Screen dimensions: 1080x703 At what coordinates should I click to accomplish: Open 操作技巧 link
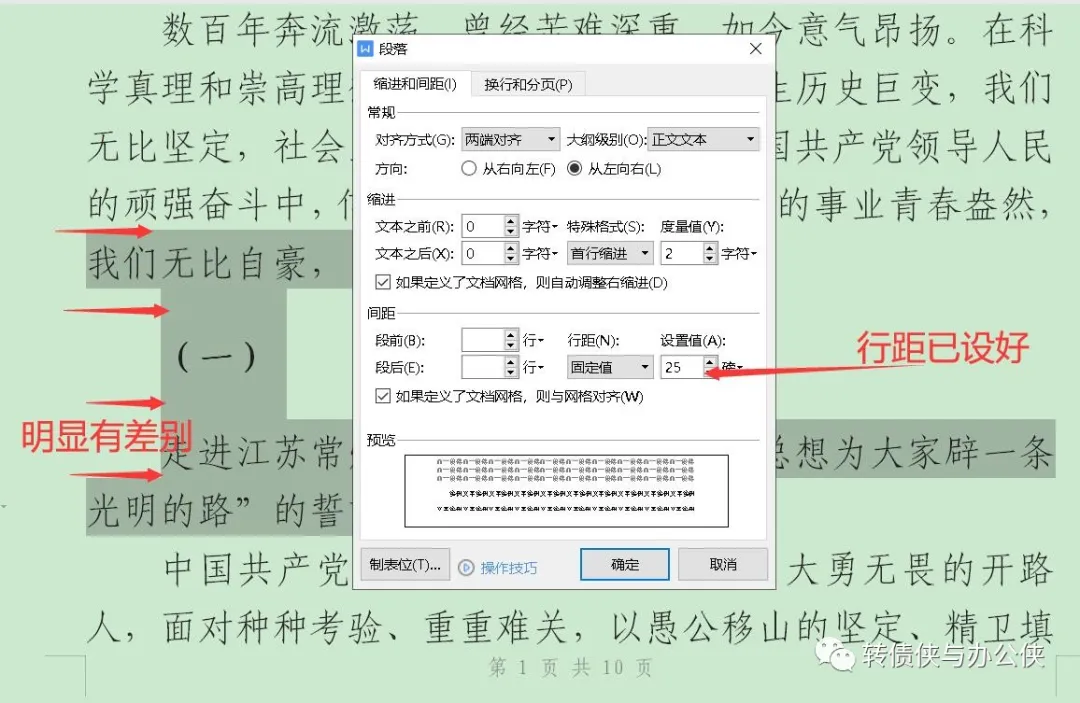pyautogui.click(x=509, y=567)
